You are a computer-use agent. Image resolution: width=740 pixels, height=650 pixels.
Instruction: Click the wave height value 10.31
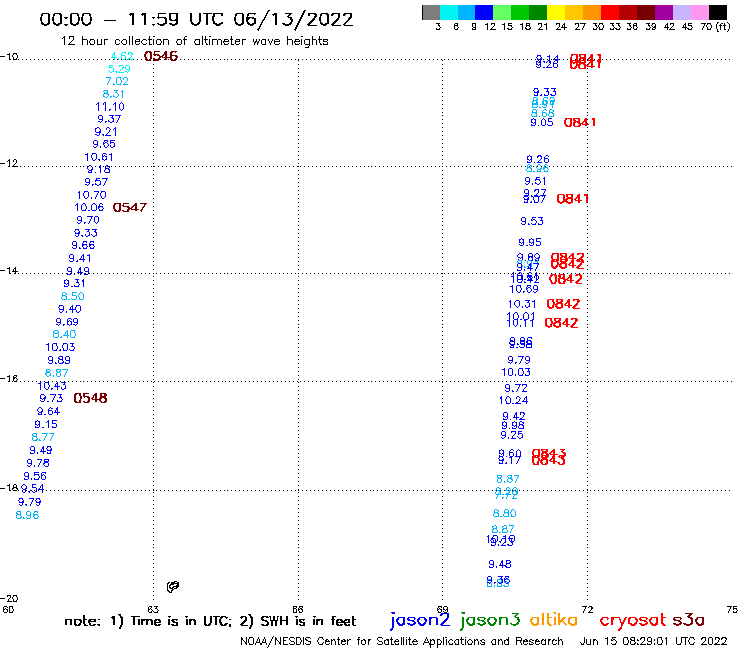522,304
